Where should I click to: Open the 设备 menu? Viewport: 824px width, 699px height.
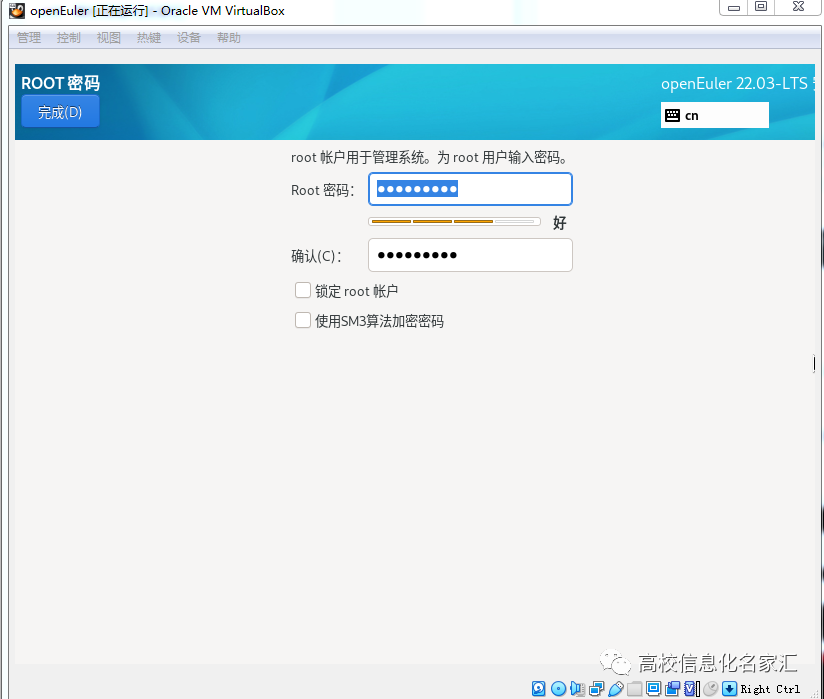[188, 38]
